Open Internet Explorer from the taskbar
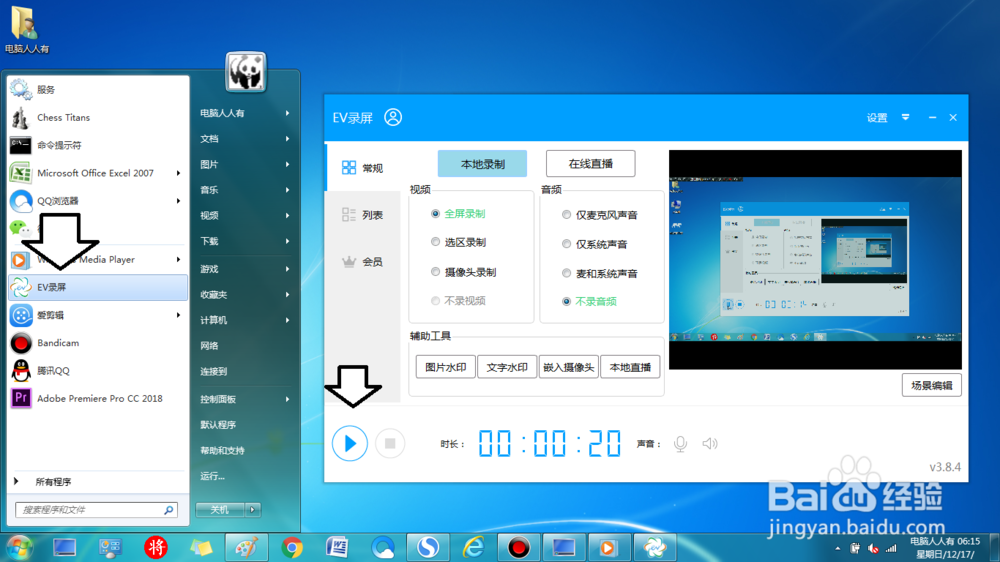The width and height of the screenshot is (1000, 562). pos(473,548)
